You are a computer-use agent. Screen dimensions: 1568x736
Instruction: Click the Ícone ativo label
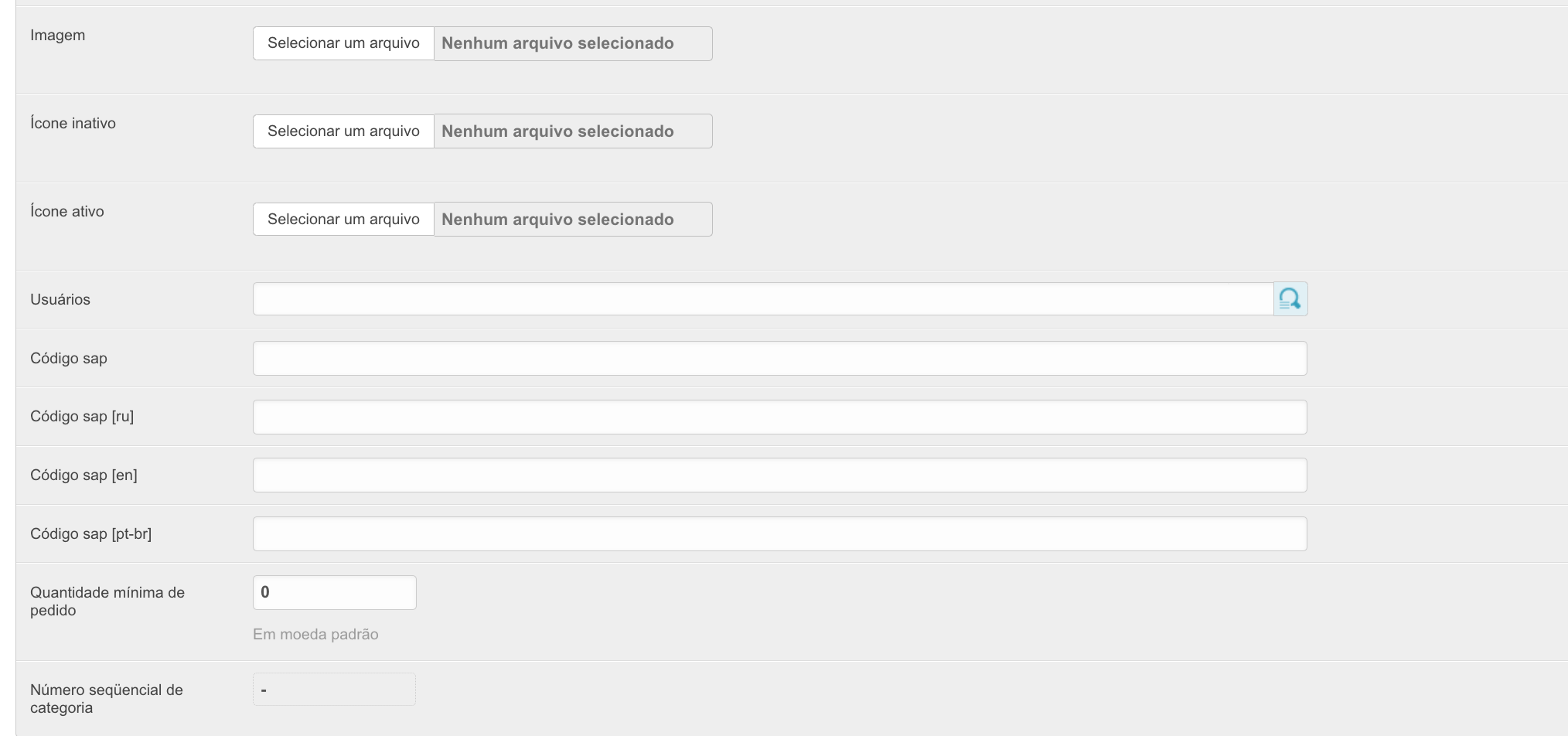tap(66, 212)
